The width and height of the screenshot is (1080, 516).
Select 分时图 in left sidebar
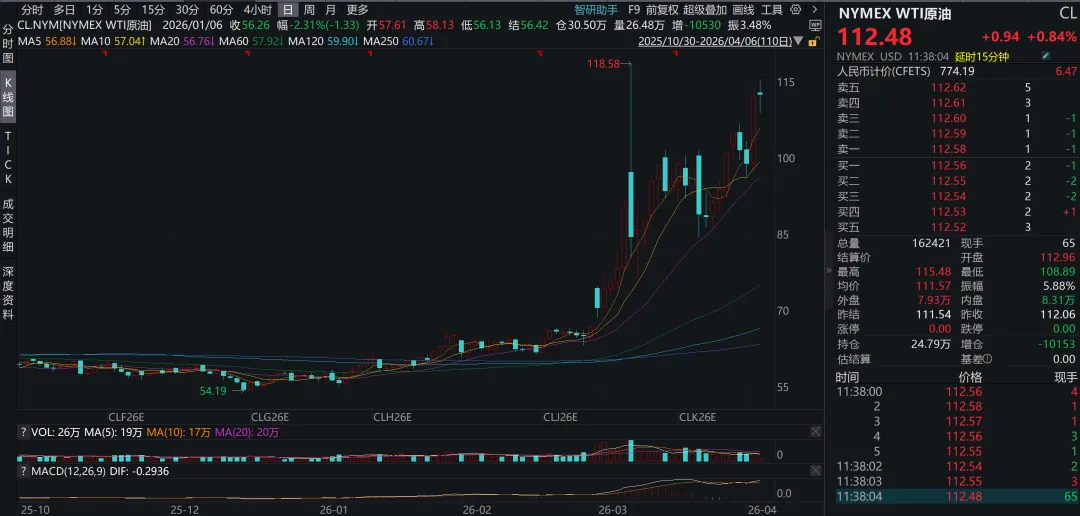(8, 43)
